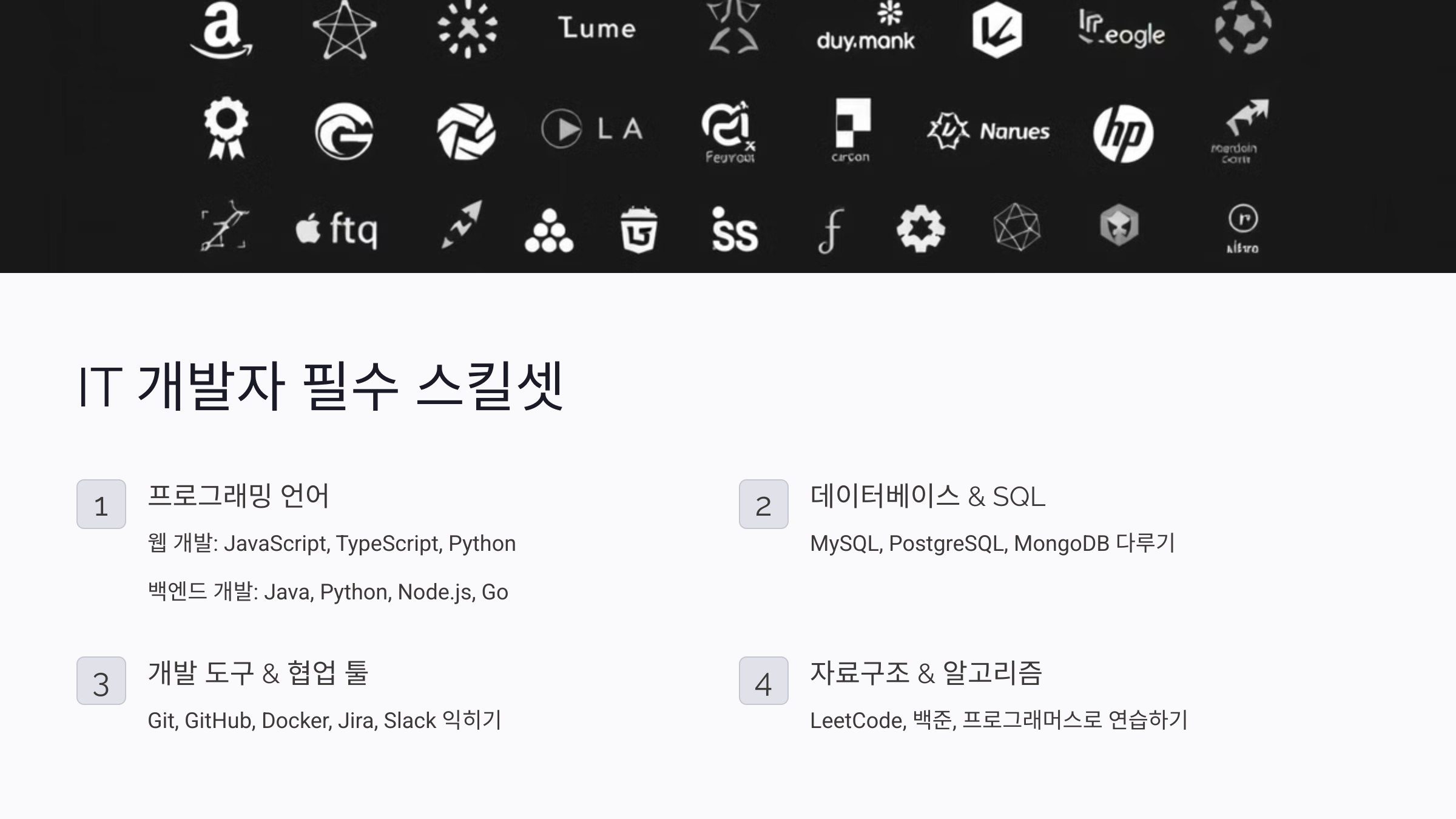Click the cursive f logo
Screen dimensions: 1456x819
point(831,231)
